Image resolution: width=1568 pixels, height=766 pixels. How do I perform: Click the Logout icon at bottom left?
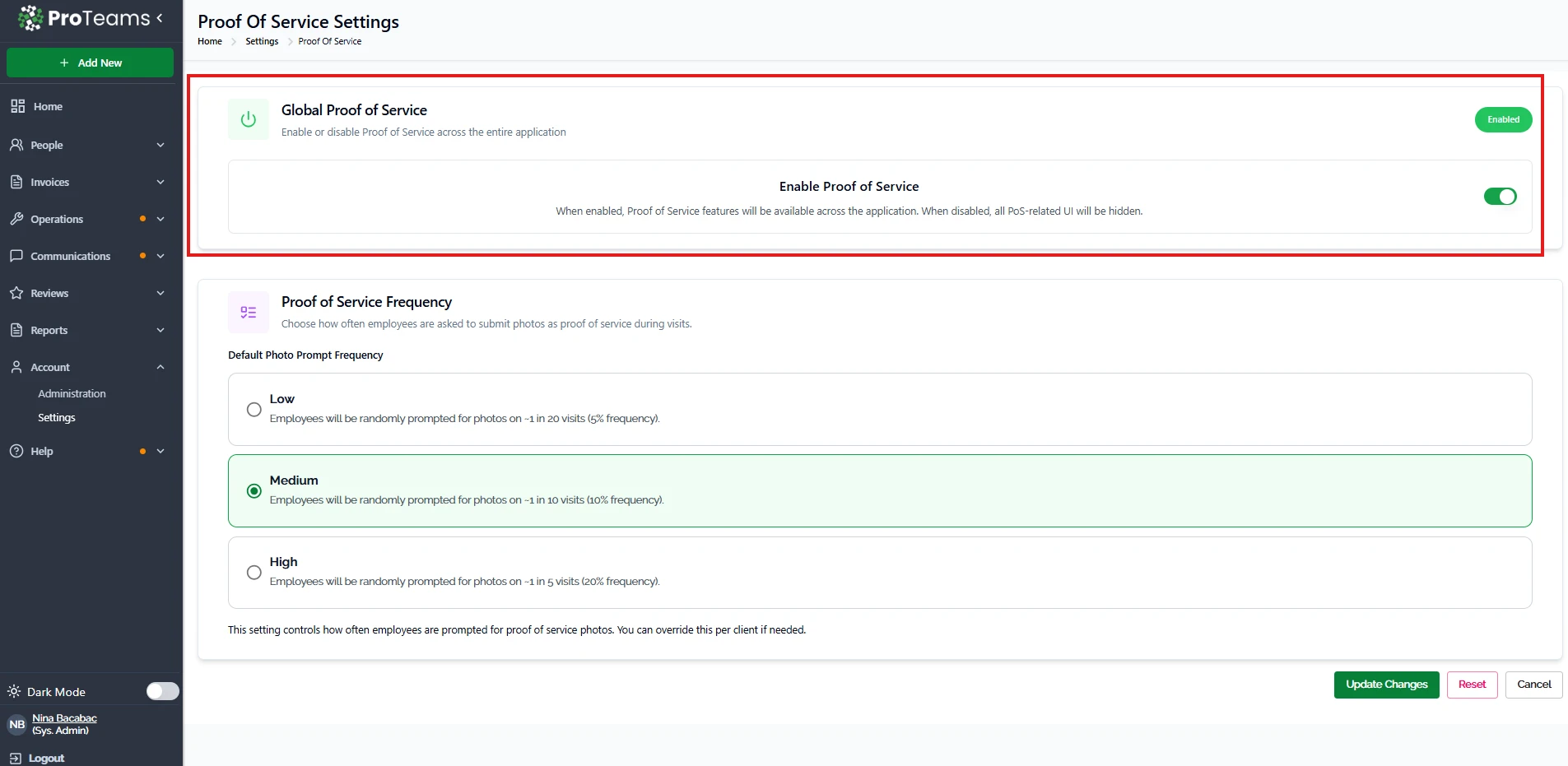tap(15, 758)
